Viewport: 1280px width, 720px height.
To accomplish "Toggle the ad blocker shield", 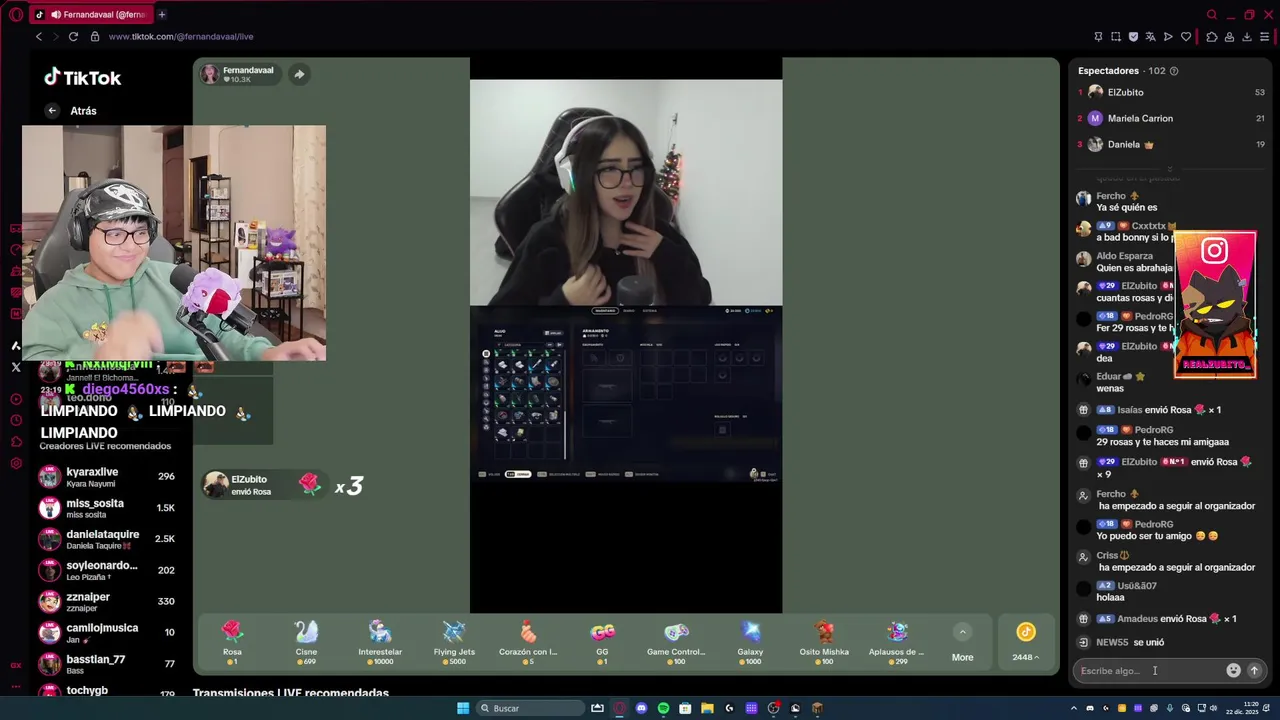I will tap(1133, 37).
